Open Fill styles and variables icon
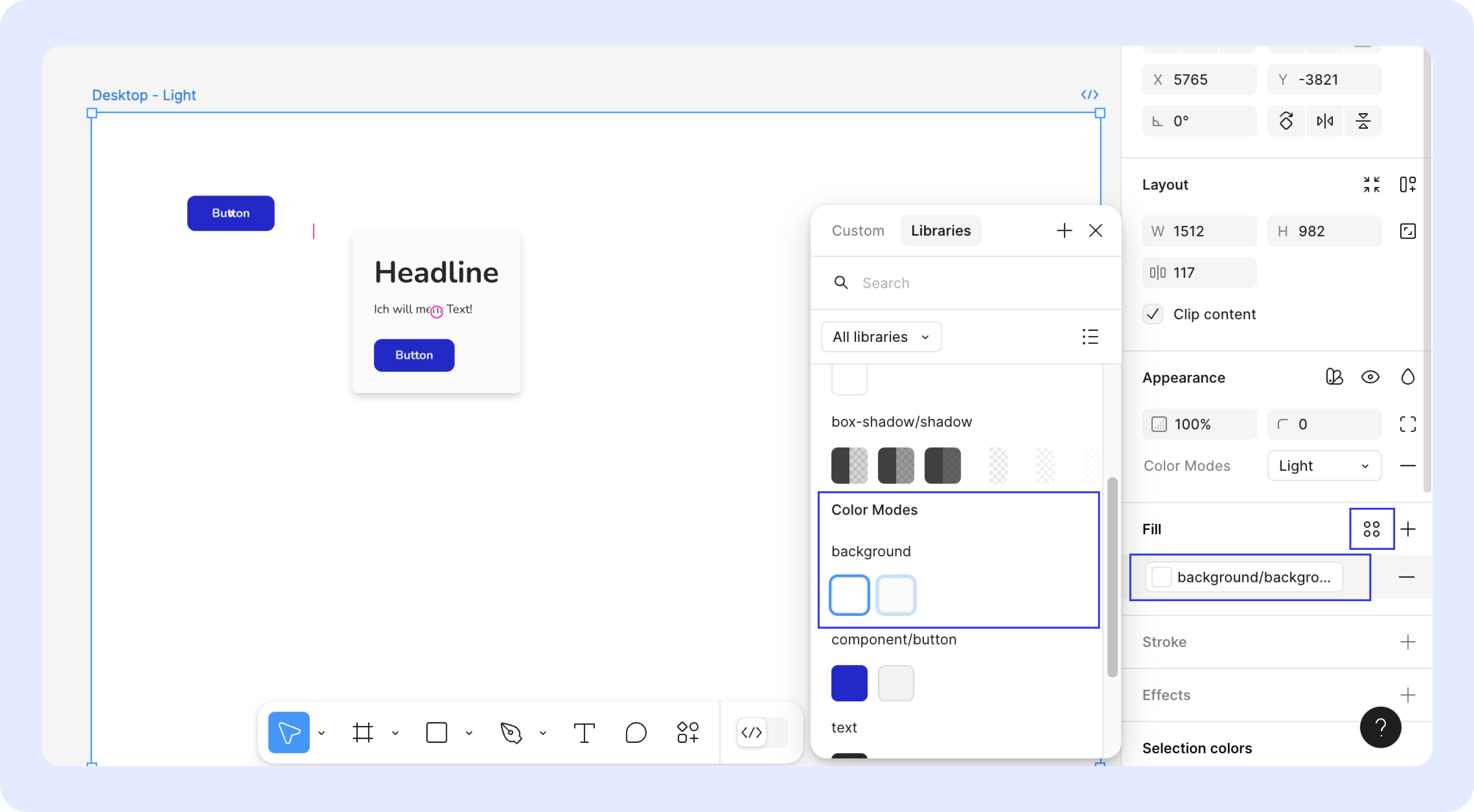The image size is (1474, 812). tap(1372, 529)
